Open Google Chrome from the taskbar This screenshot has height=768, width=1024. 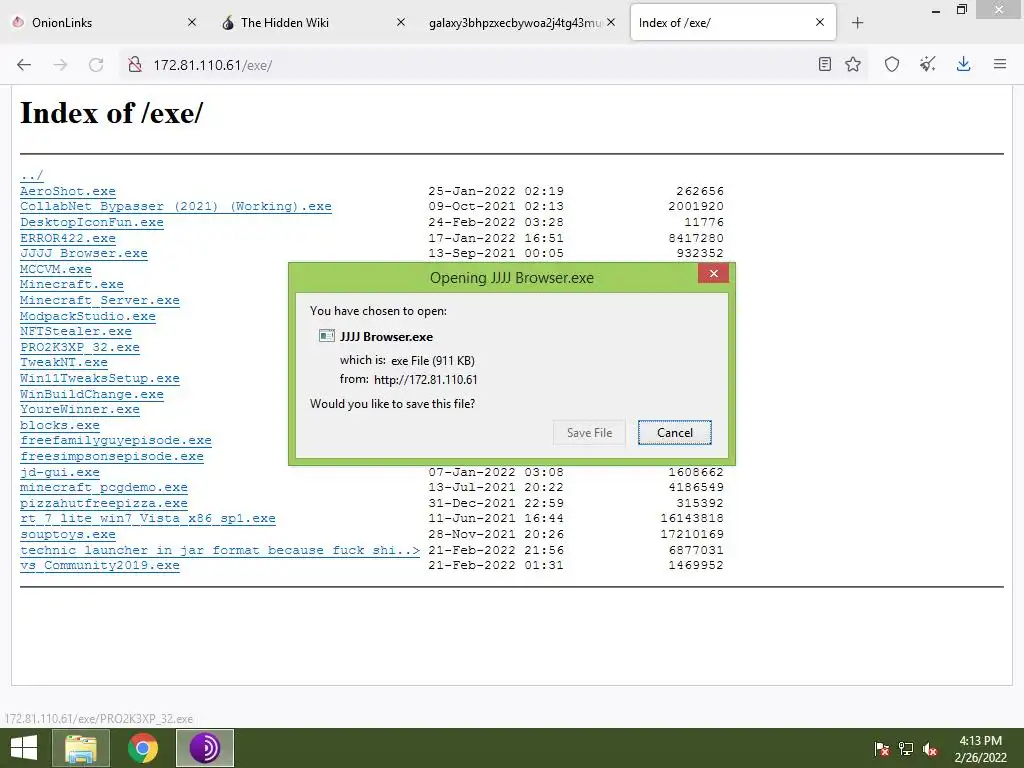(x=143, y=748)
